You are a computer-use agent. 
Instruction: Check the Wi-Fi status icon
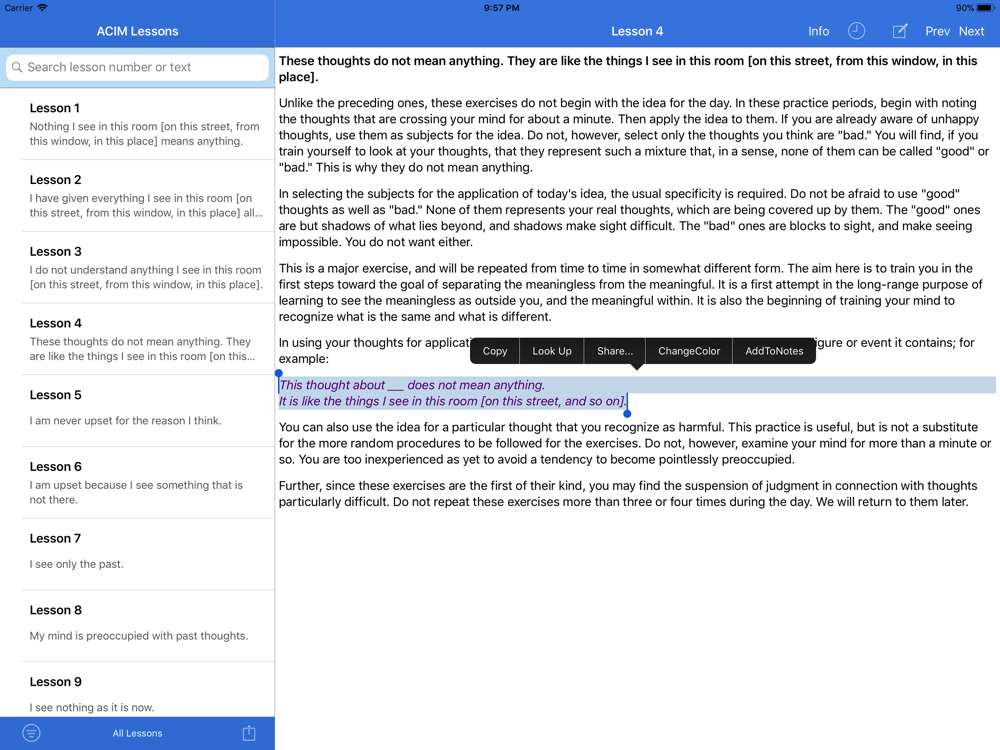tap(42, 8)
